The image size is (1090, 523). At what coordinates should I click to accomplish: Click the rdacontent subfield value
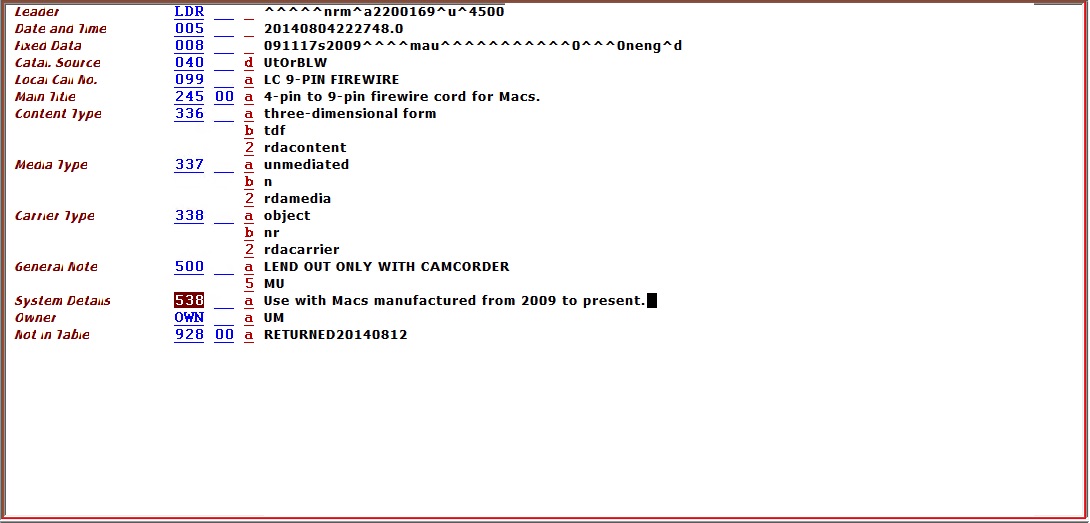pos(304,147)
